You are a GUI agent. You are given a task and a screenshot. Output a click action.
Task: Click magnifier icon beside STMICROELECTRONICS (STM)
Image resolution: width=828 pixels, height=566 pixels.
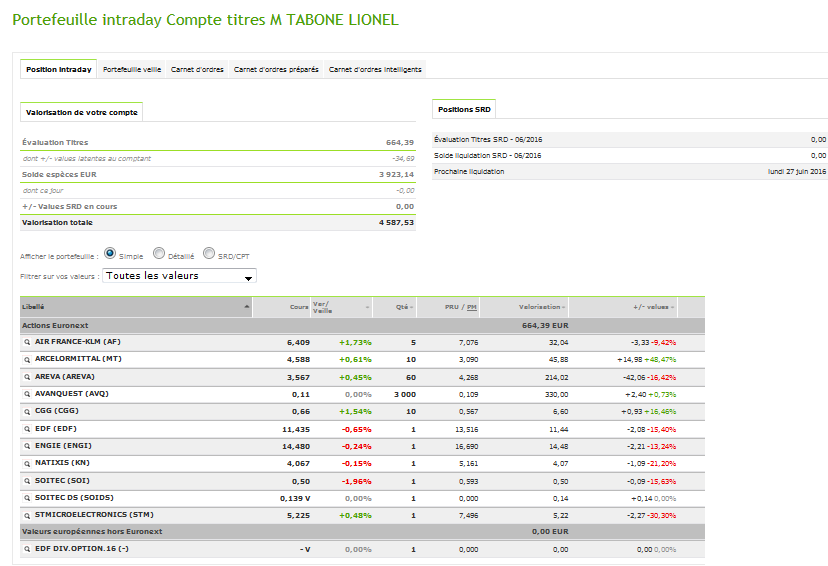(x=27, y=515)
